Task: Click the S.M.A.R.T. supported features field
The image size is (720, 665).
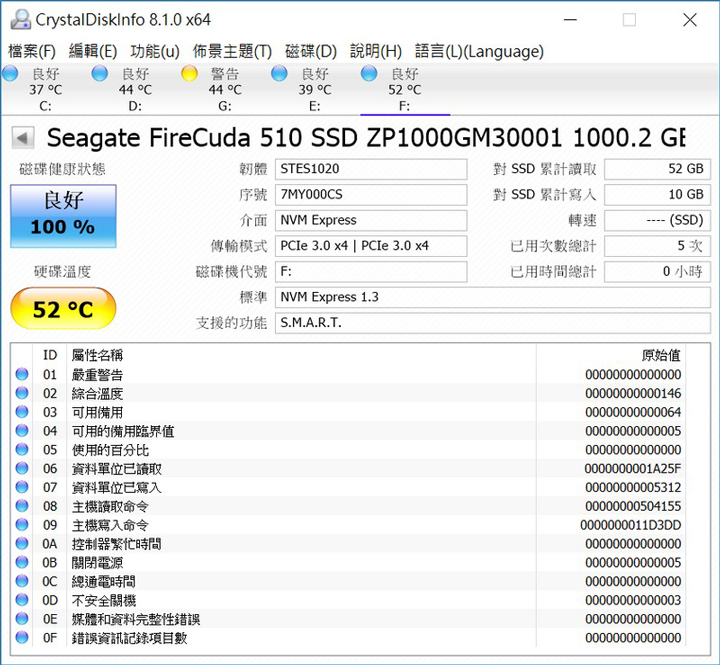Action: (493, 323)
